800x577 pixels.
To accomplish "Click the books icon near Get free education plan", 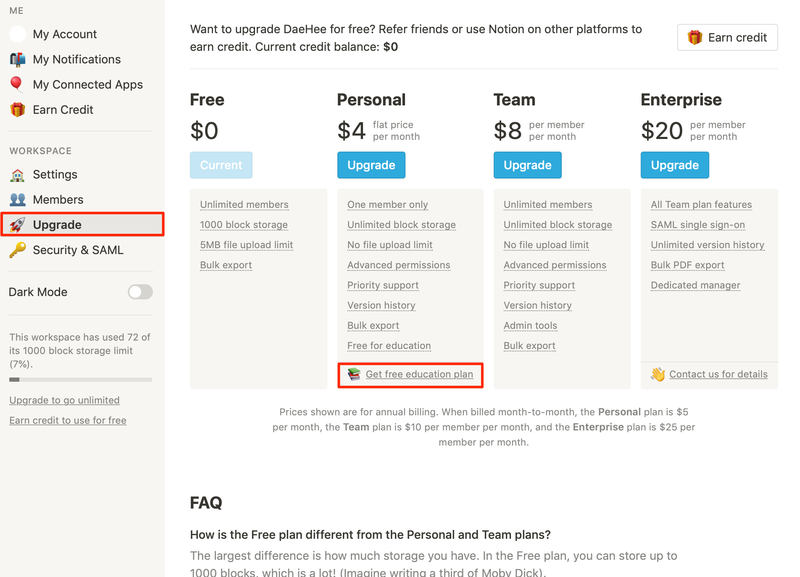I will pos(352,375).
